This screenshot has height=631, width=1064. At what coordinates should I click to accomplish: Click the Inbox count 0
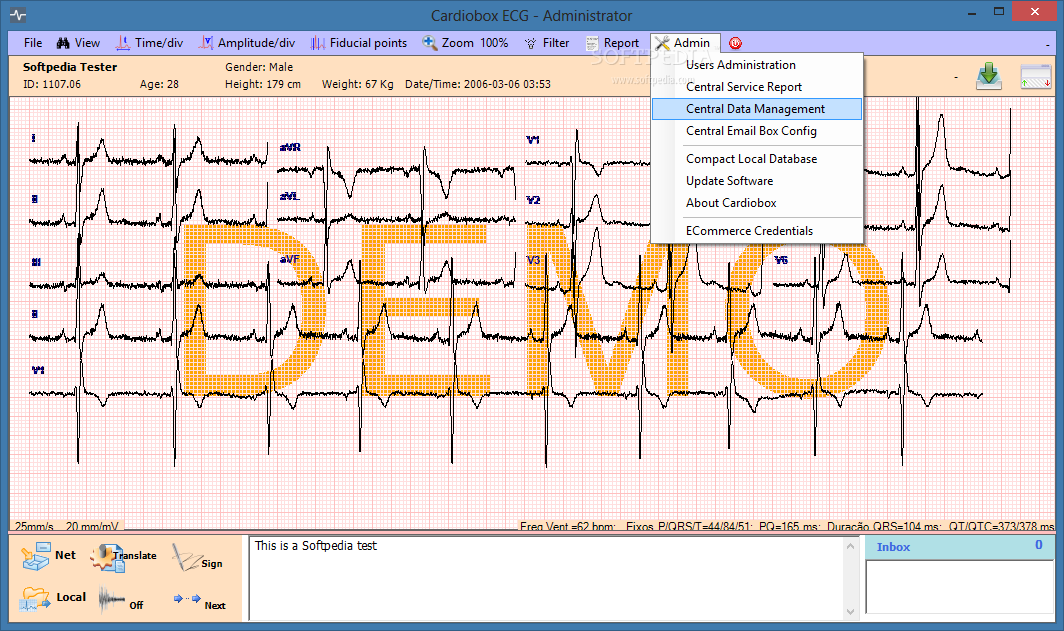pos(1039,545)
